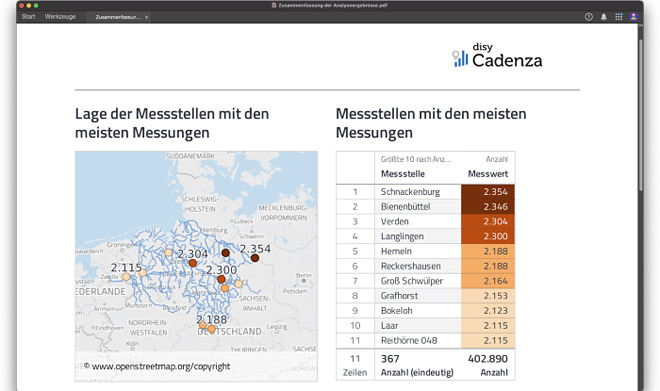Click the PDF file icon in title bar

pyautogui.click(x=274, y=5)
